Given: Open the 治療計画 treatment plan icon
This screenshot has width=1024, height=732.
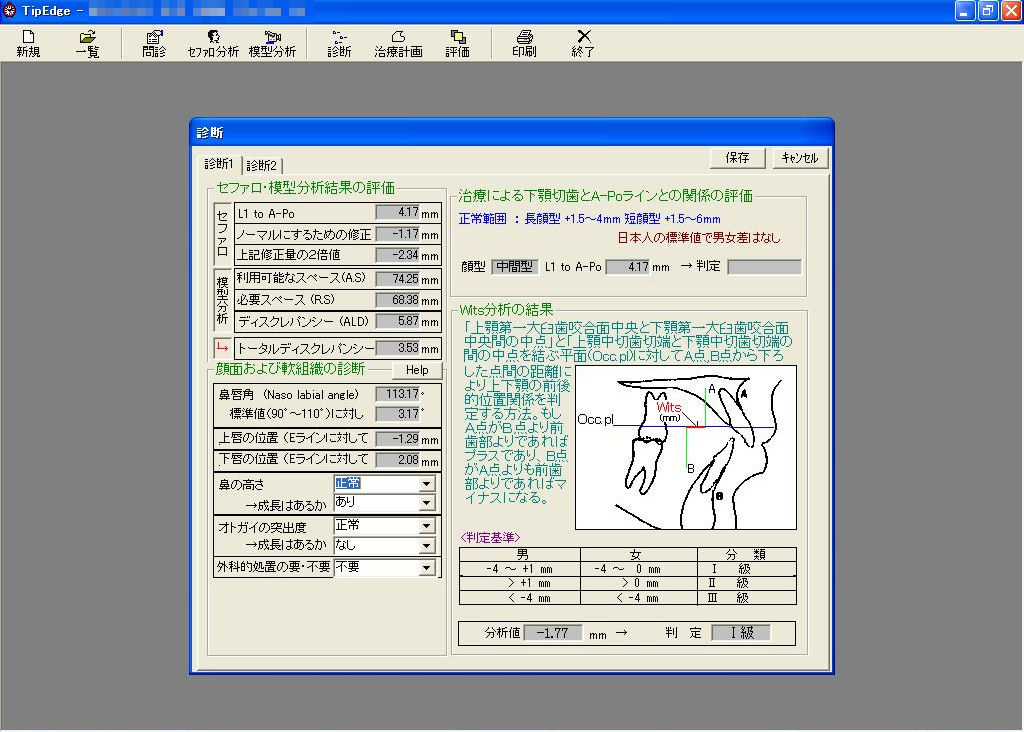Looking at the screenshot, I should (x=398, y=43).
